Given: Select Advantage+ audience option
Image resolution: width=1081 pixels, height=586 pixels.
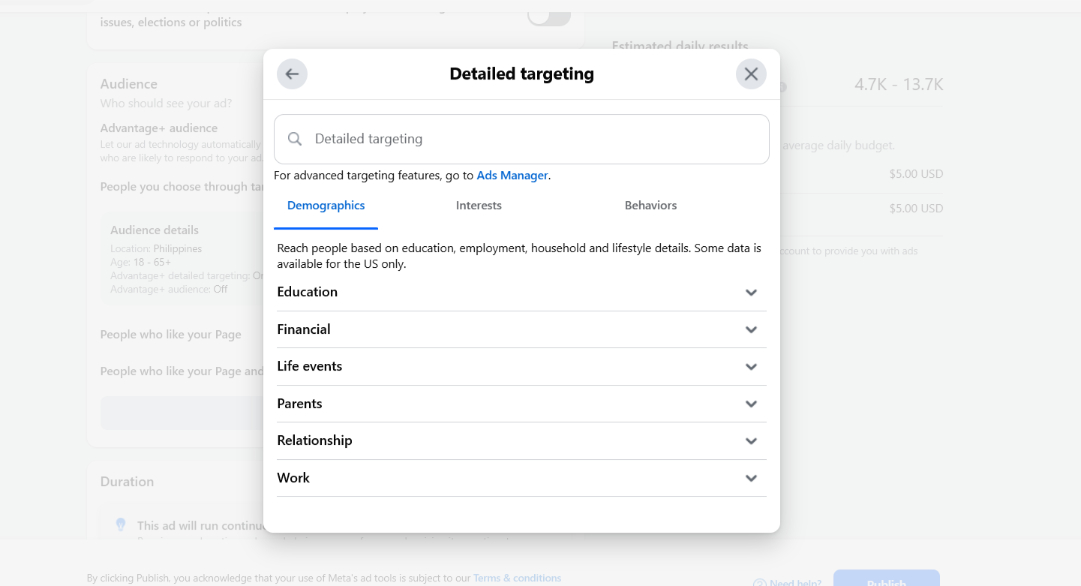Looking at the screenshot, I should tap(159, 128).
